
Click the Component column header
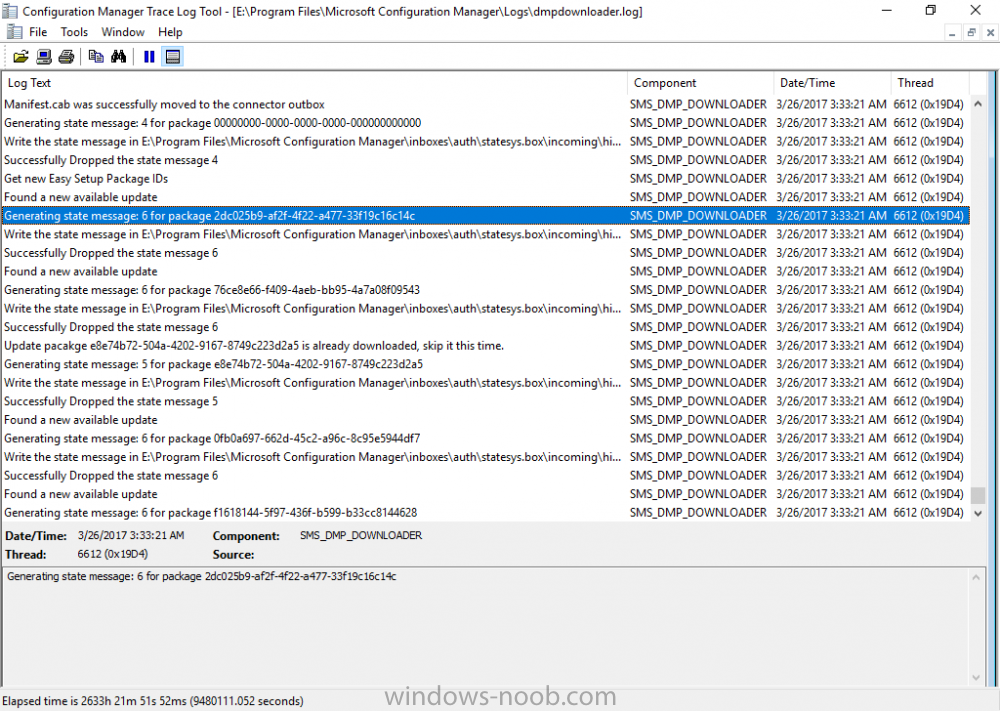pyautogui.click(x=701, y=83)
